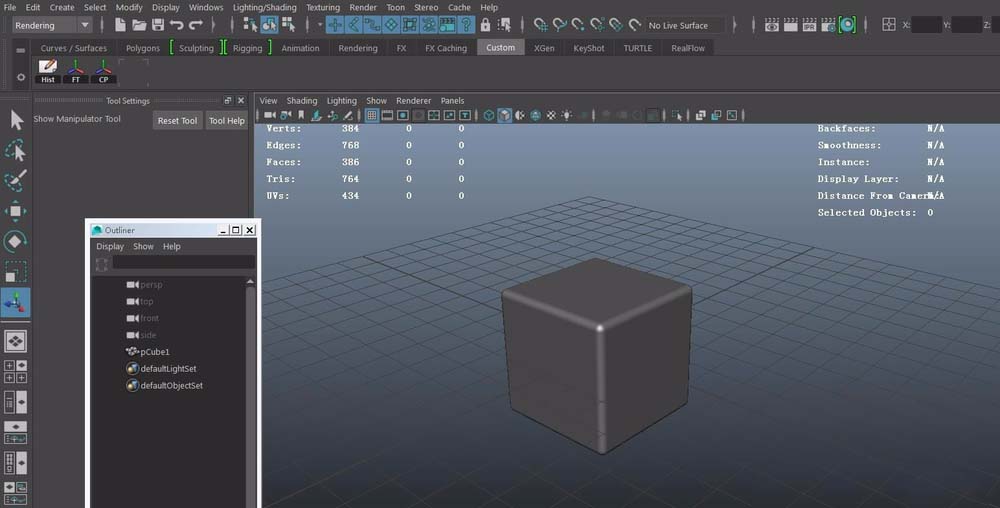Click the Tool Help button
This screenshot has width=1000, height=508.
coord(226,121)
